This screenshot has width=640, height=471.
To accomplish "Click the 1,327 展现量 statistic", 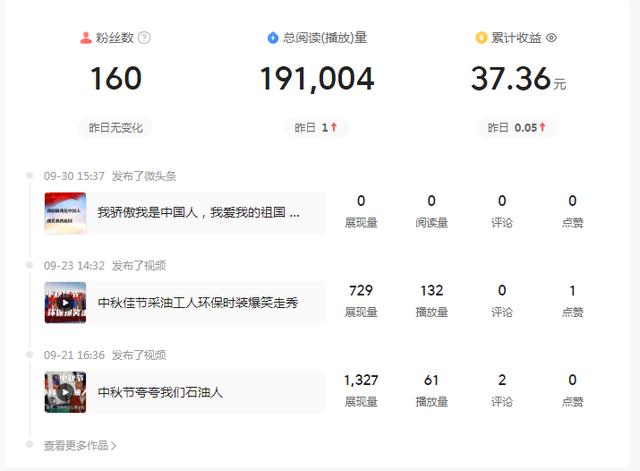I will click(x=361, y=380).
